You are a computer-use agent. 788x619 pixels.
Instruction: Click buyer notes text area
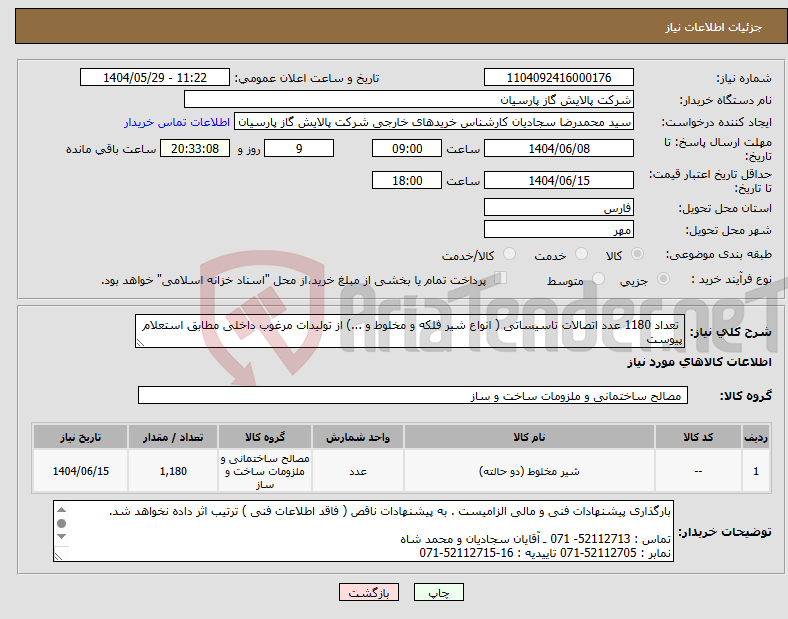tap(363, 531)
